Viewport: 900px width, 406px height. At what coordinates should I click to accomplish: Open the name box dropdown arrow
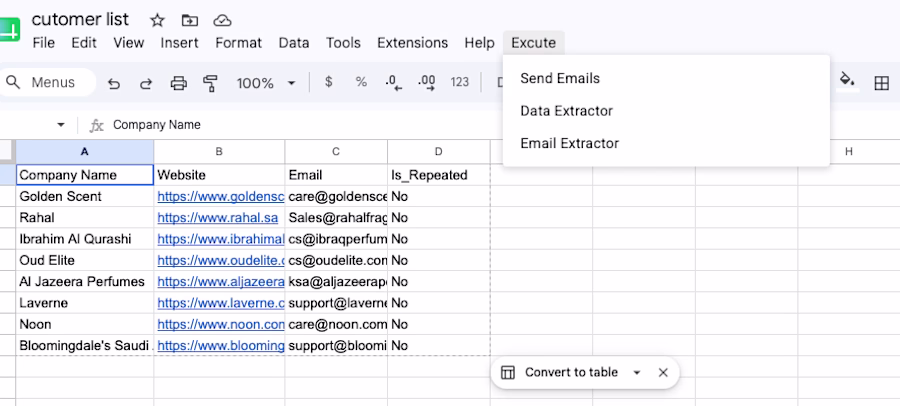point(61,125)
